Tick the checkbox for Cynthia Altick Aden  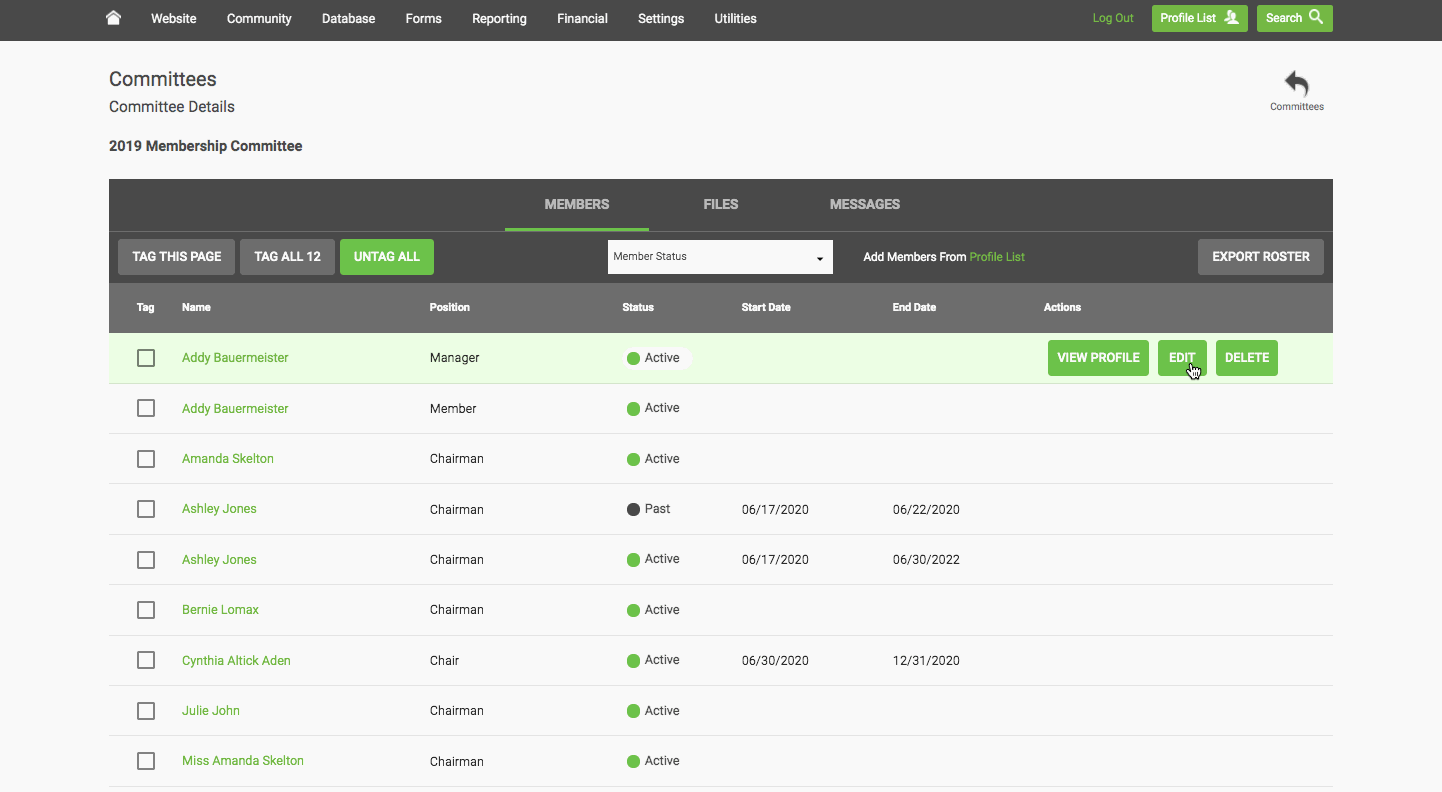tap(146, 660)
